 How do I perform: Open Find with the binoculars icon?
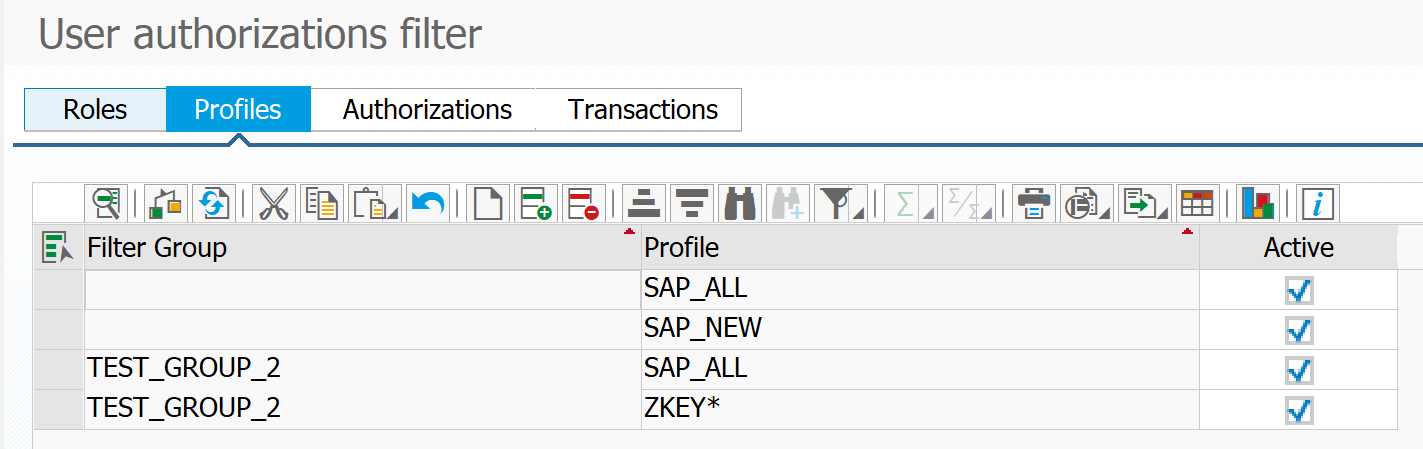tap(742, 203)
